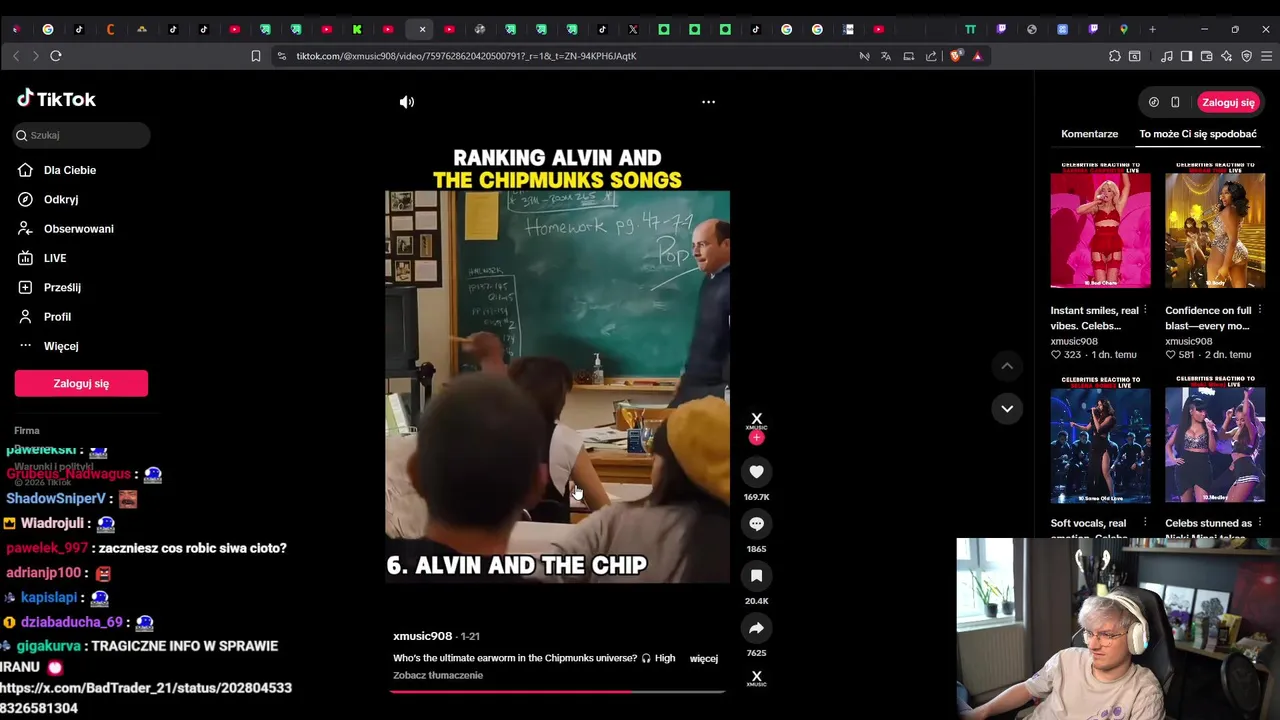Save video with the bookmark icon
The image size is (1280, 720).
point(756,576)
